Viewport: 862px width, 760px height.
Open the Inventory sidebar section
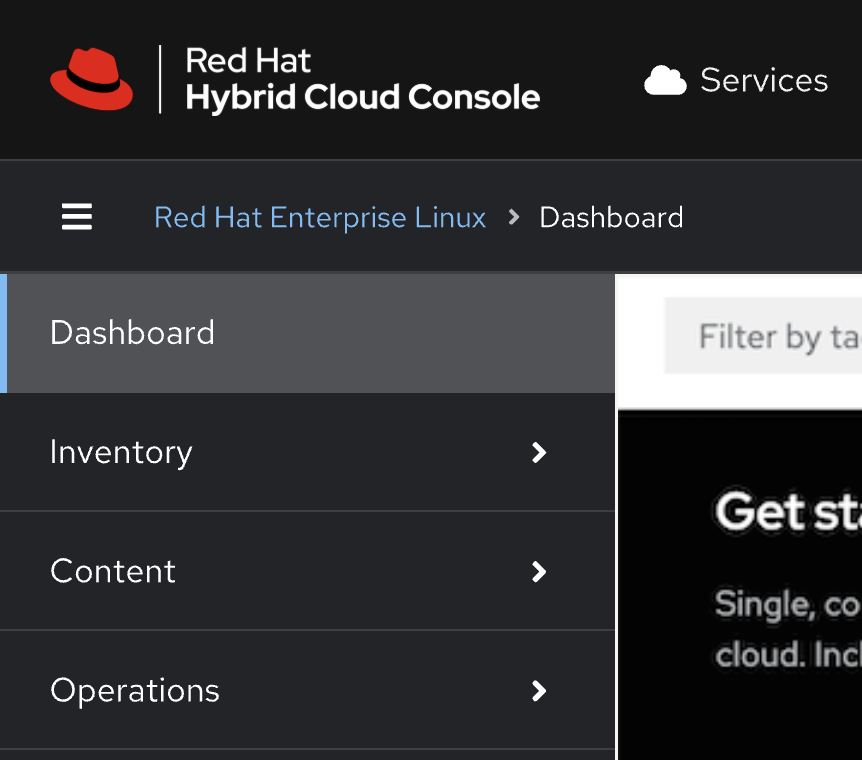121,452
